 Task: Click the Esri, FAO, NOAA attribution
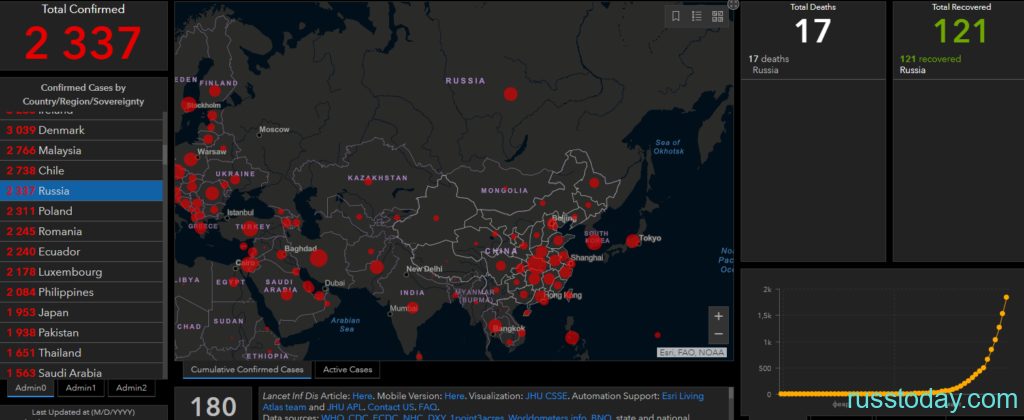click(691, 353)
